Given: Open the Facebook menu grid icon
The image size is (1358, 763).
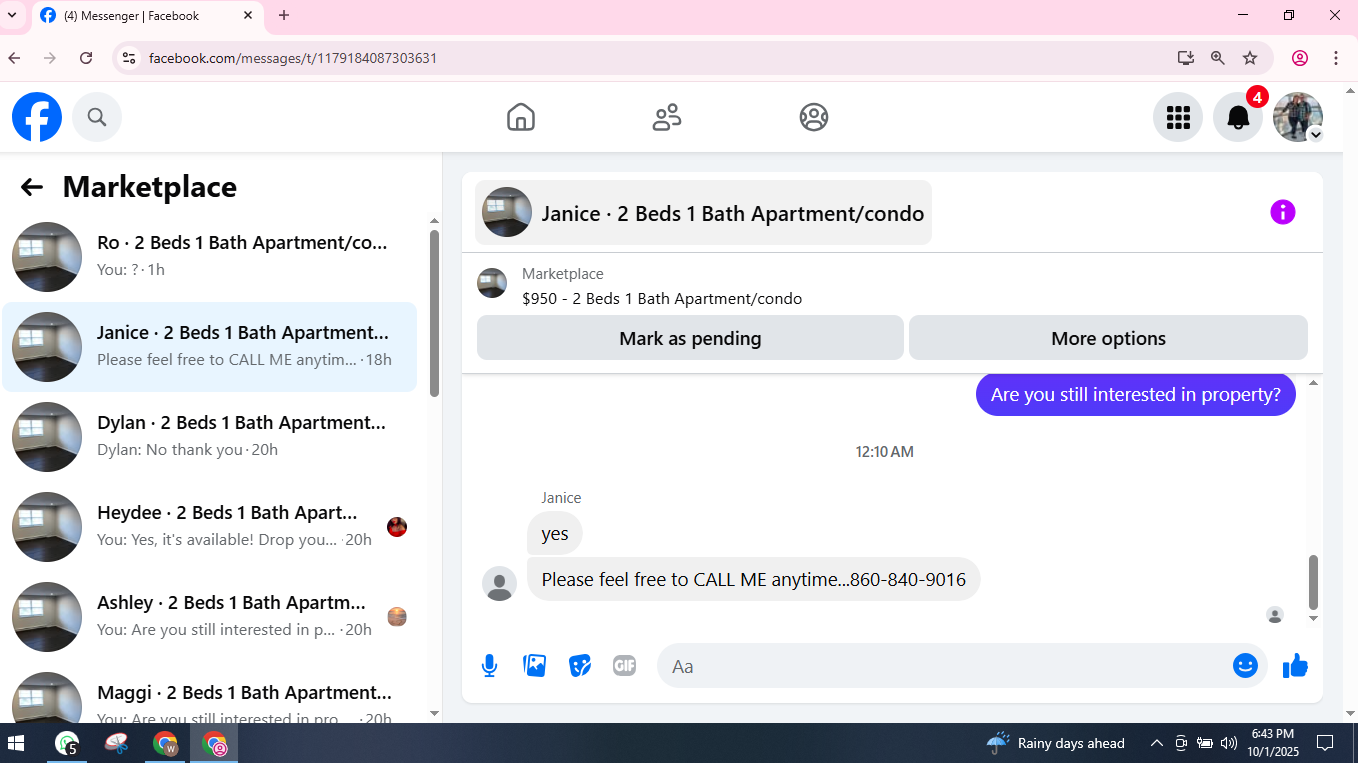Looking at the screenshot, I should (1178, 117).
